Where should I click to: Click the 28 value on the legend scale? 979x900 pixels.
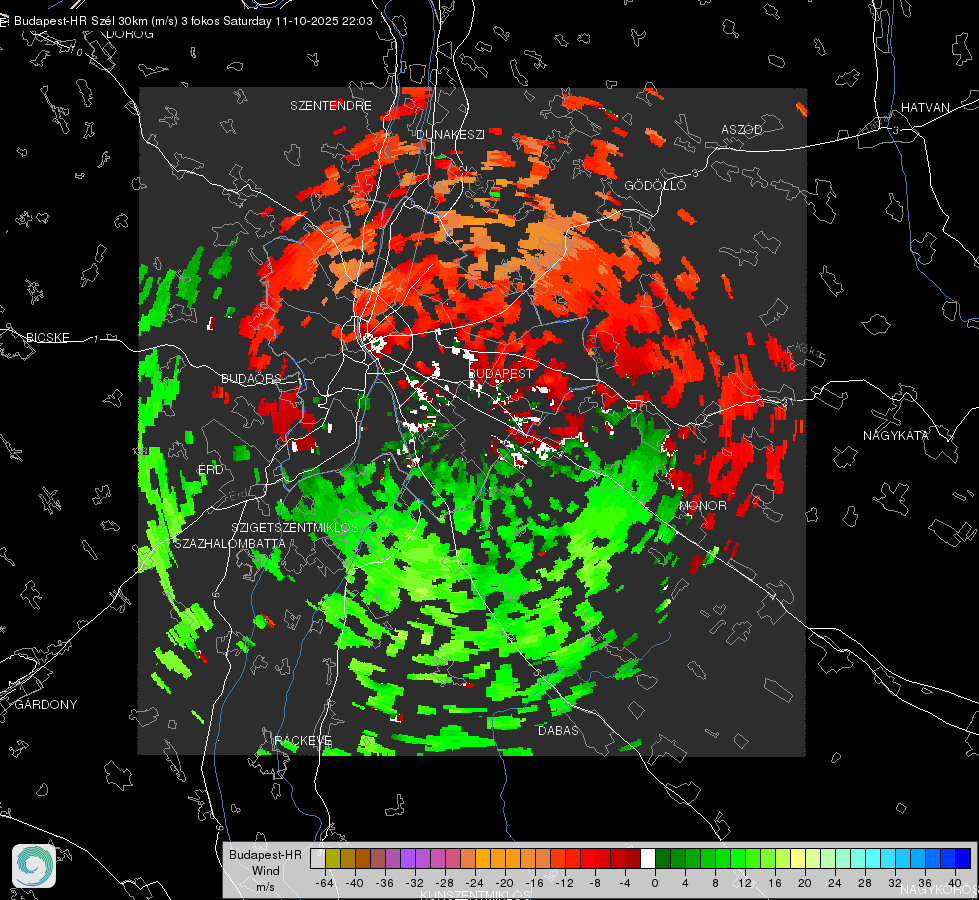(x=865, y=883)
